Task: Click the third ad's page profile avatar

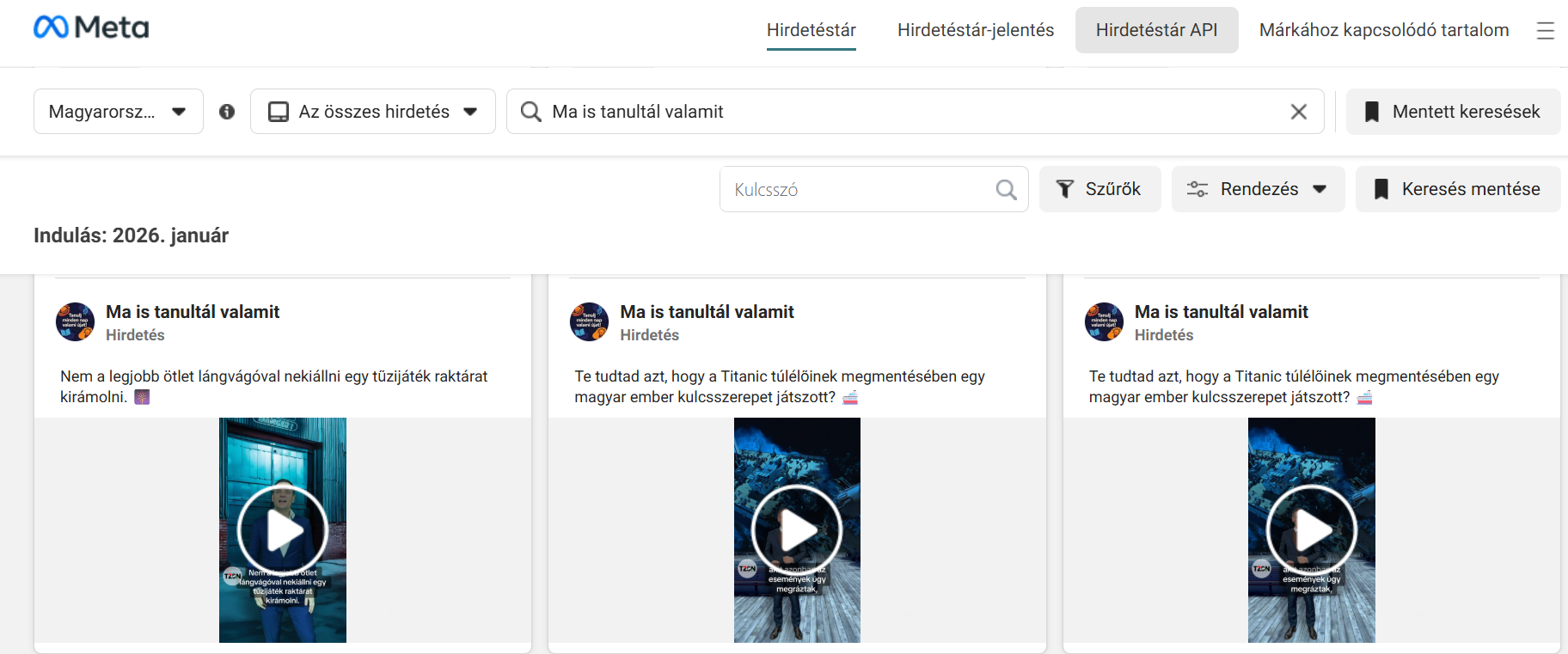Action: click(1104, 322)
